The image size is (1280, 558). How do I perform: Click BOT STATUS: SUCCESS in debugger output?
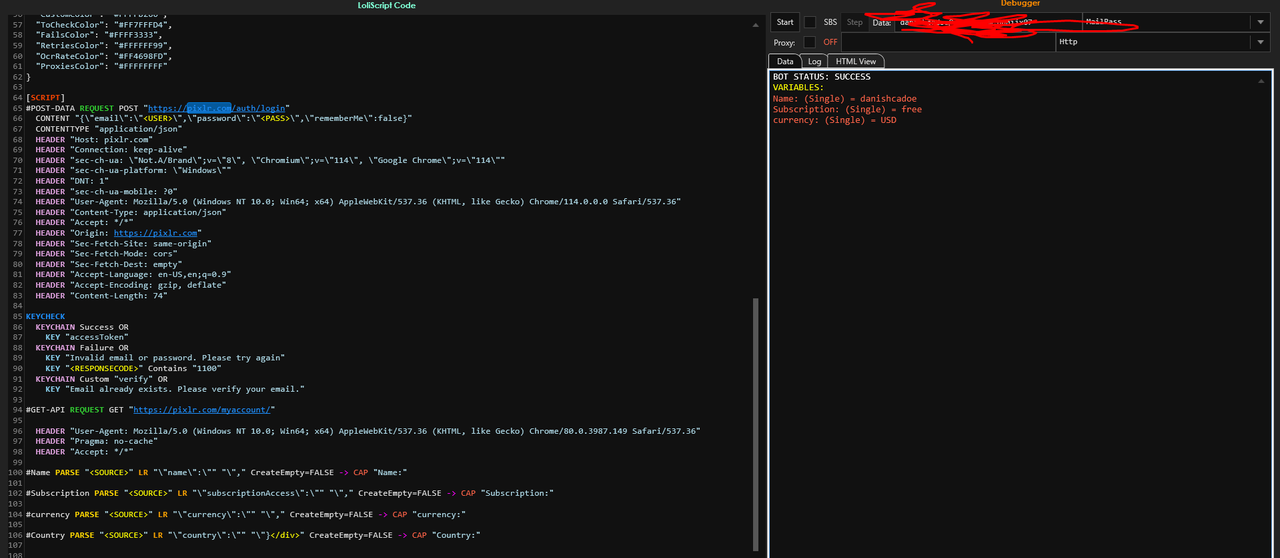822,77
